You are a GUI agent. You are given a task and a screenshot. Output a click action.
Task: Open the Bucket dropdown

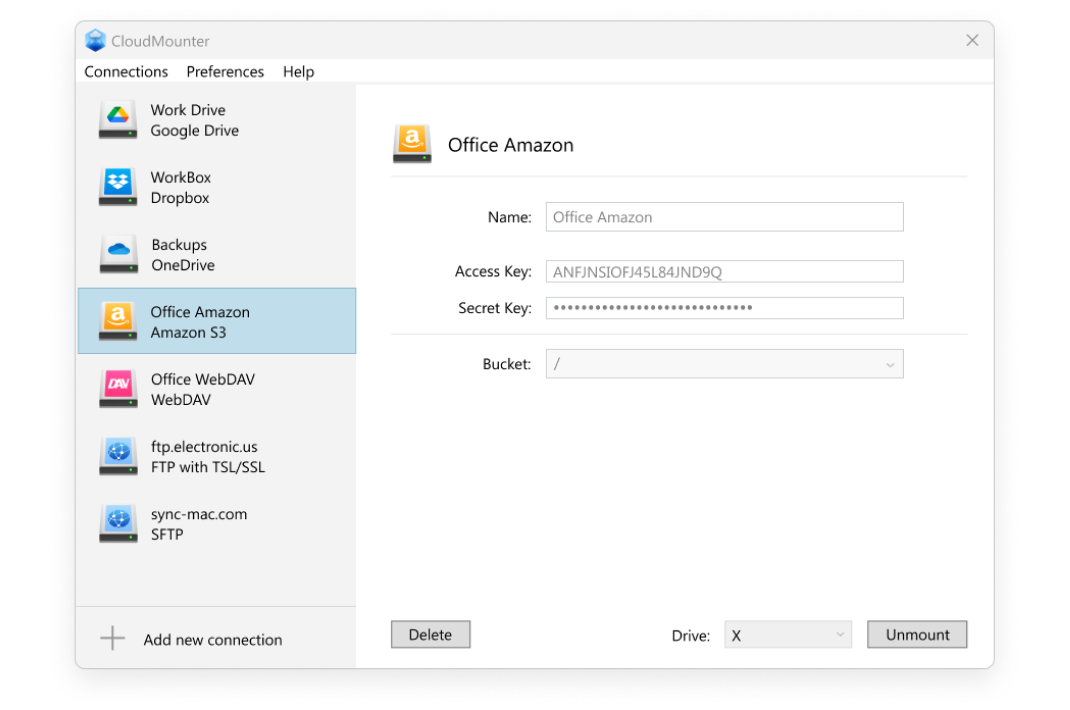(x=724, y=363)
